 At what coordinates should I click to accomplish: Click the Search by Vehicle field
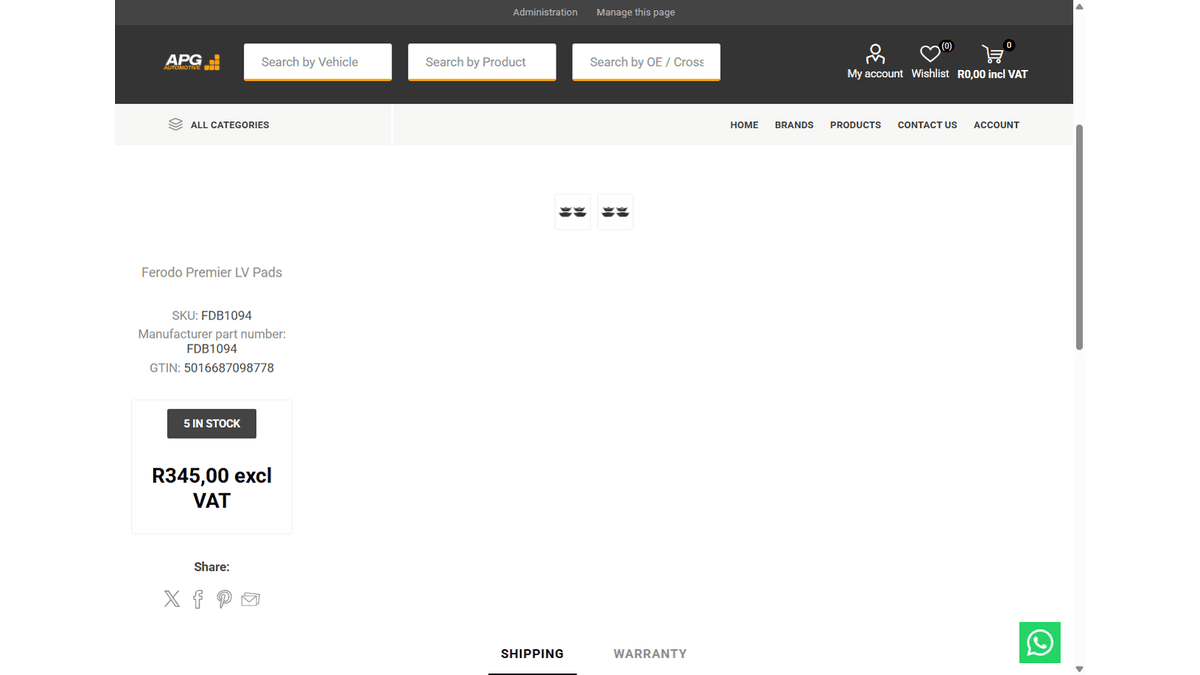coord(318,62)
